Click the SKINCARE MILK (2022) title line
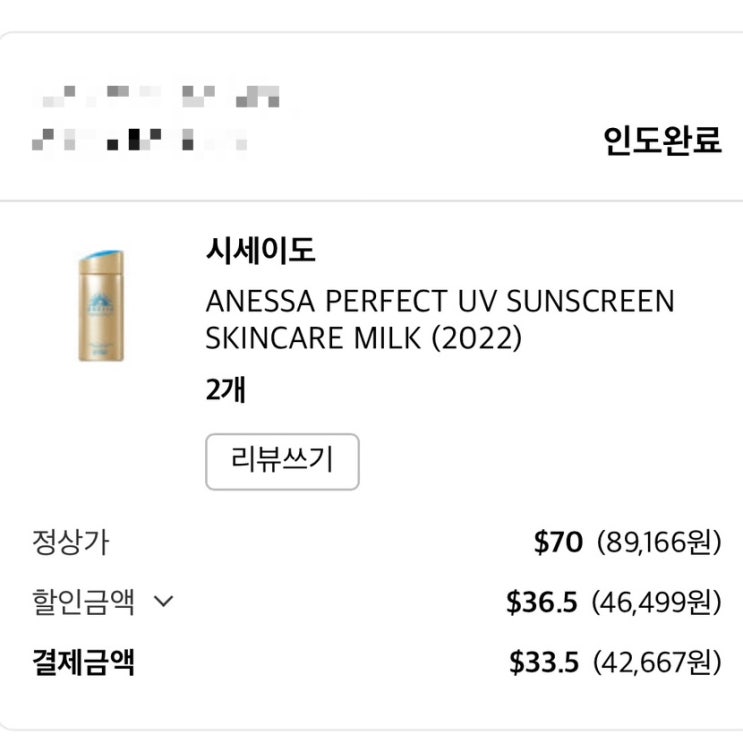This screenshot has height=743, width=743. (x=364, y=338)
